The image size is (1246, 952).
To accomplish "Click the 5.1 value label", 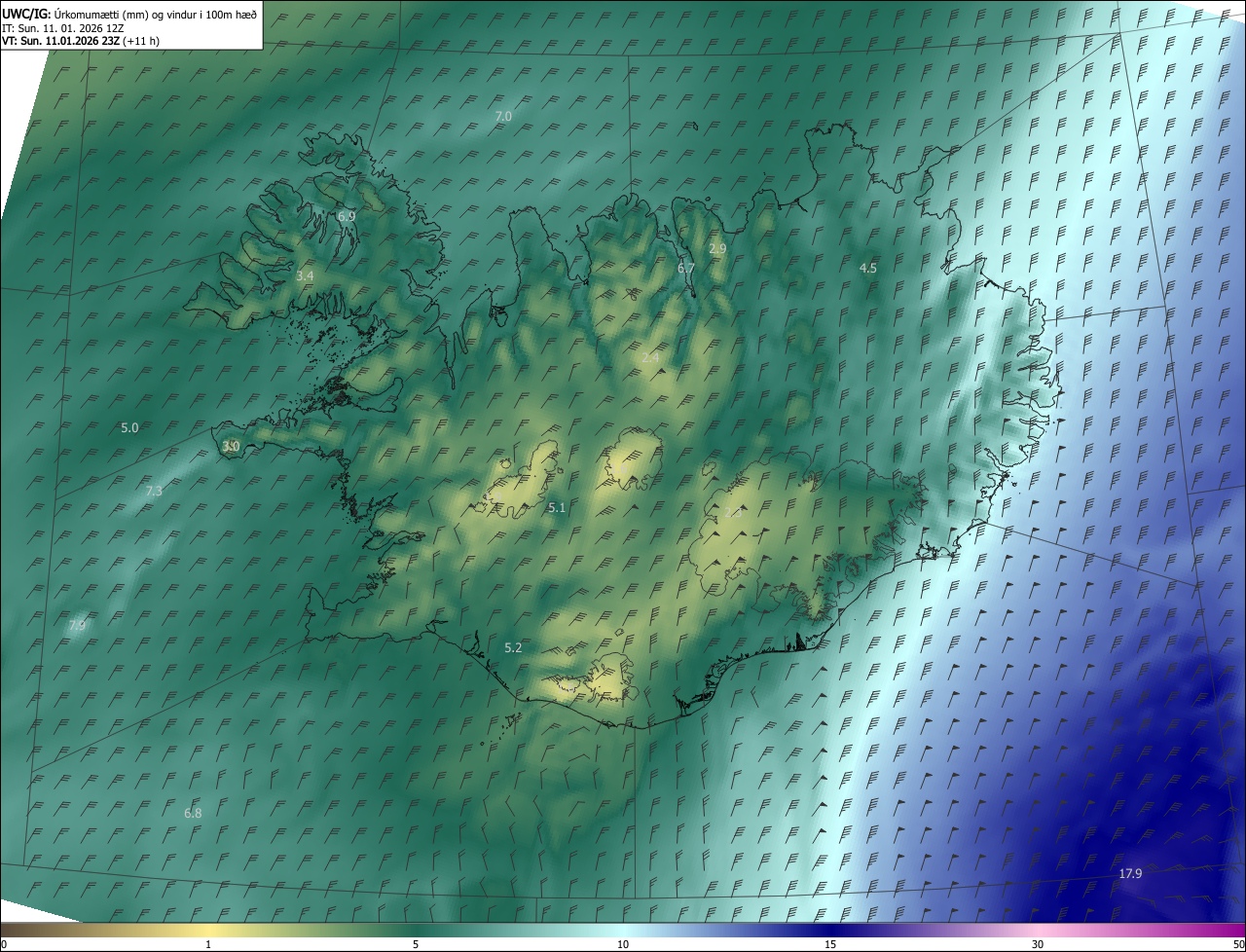I will [557, 507].
